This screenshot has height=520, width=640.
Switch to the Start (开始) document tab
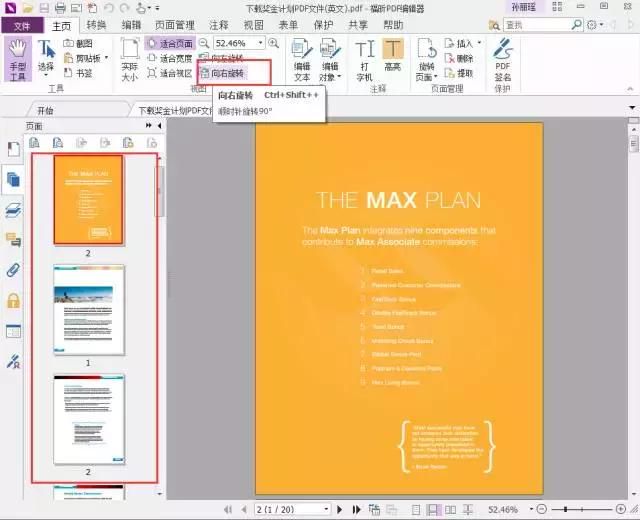[x=46, y=111]
